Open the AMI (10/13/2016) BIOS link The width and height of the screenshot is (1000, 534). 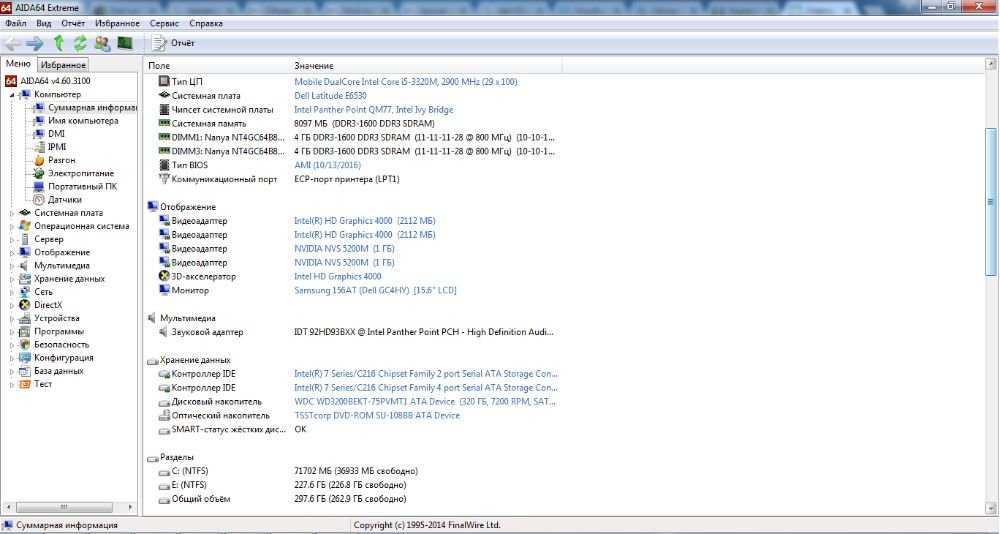(328, 165)
